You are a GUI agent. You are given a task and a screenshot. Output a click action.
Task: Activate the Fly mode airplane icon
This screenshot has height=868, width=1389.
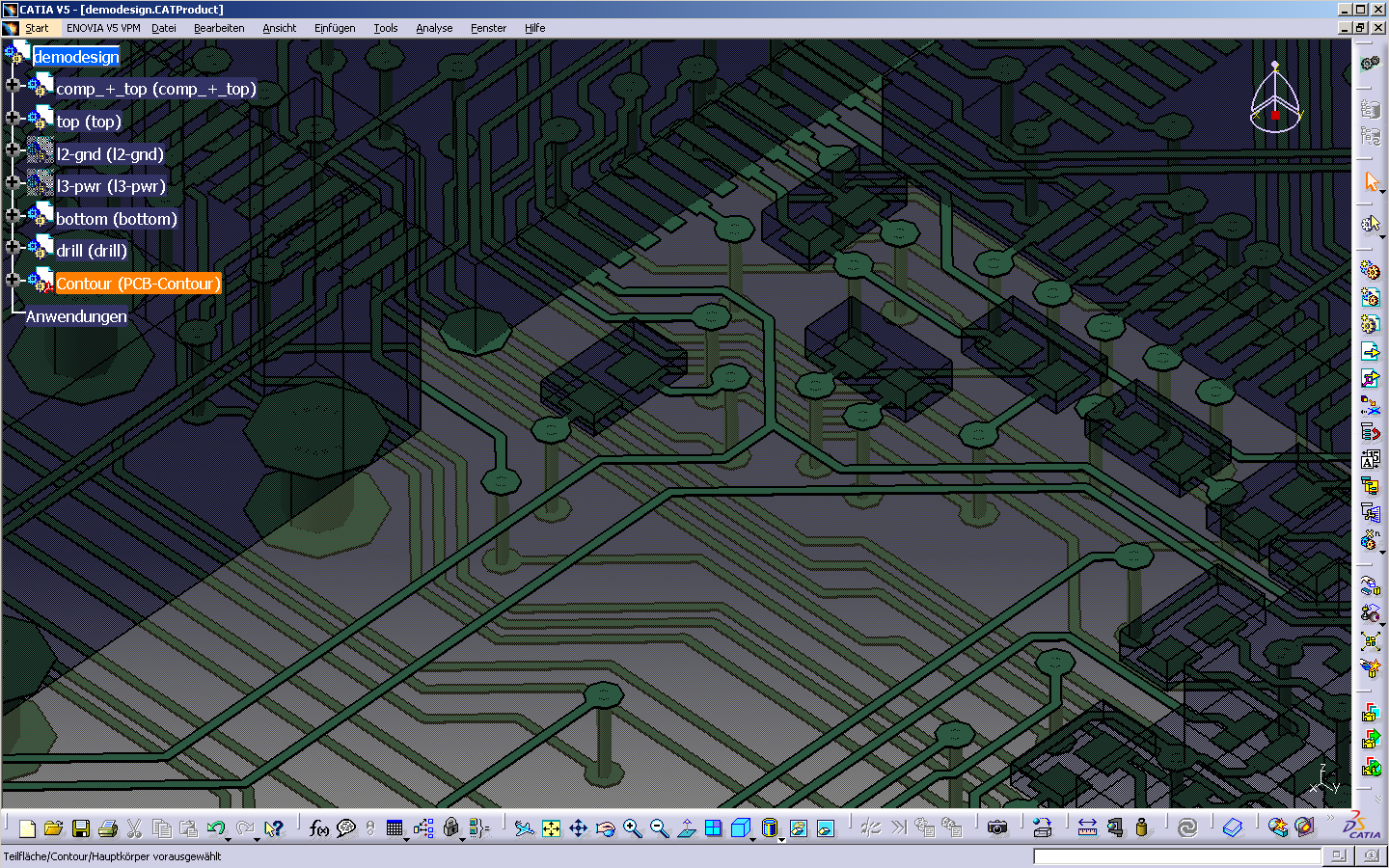[x=524, y=828]
